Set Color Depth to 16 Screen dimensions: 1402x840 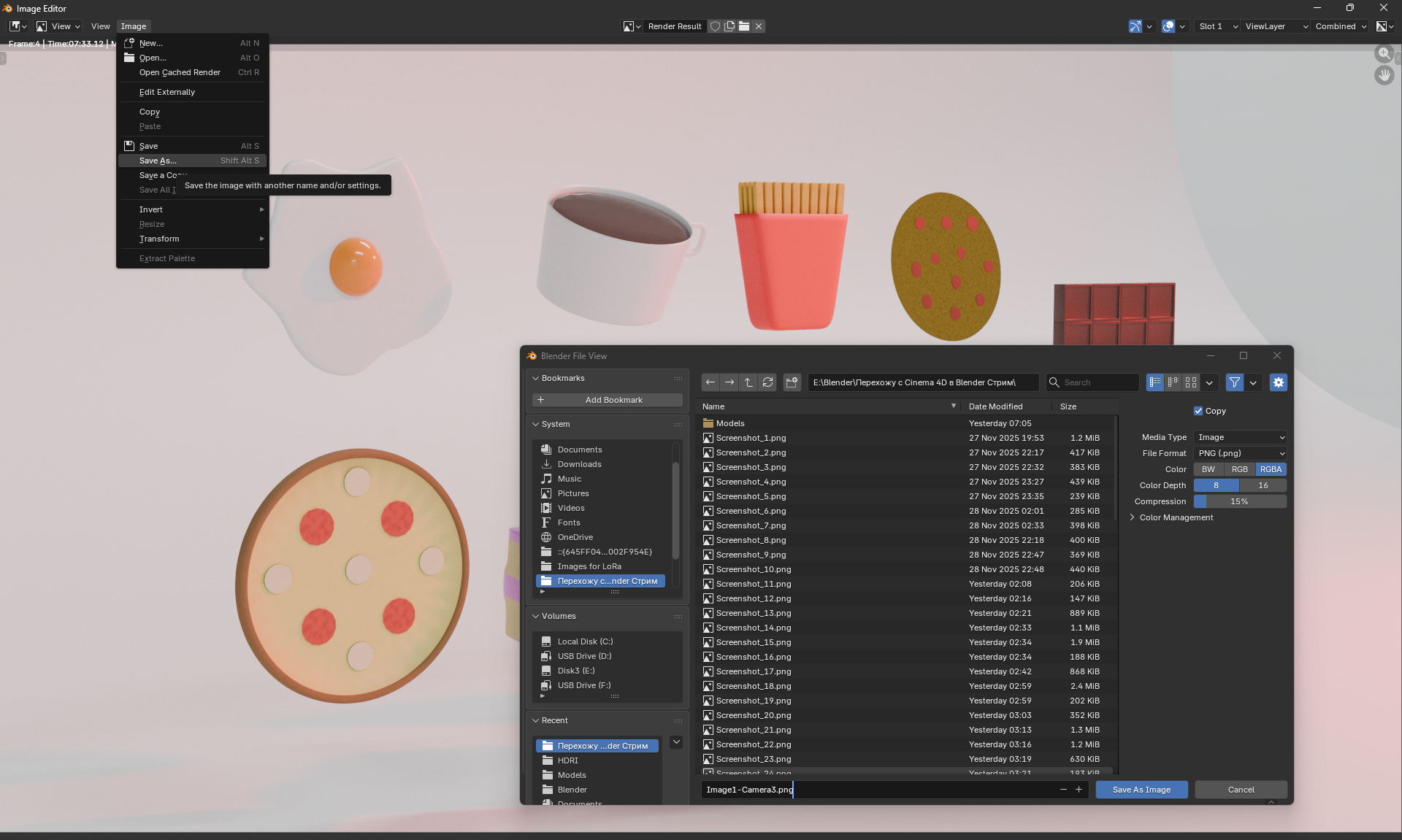[1263, 485]
